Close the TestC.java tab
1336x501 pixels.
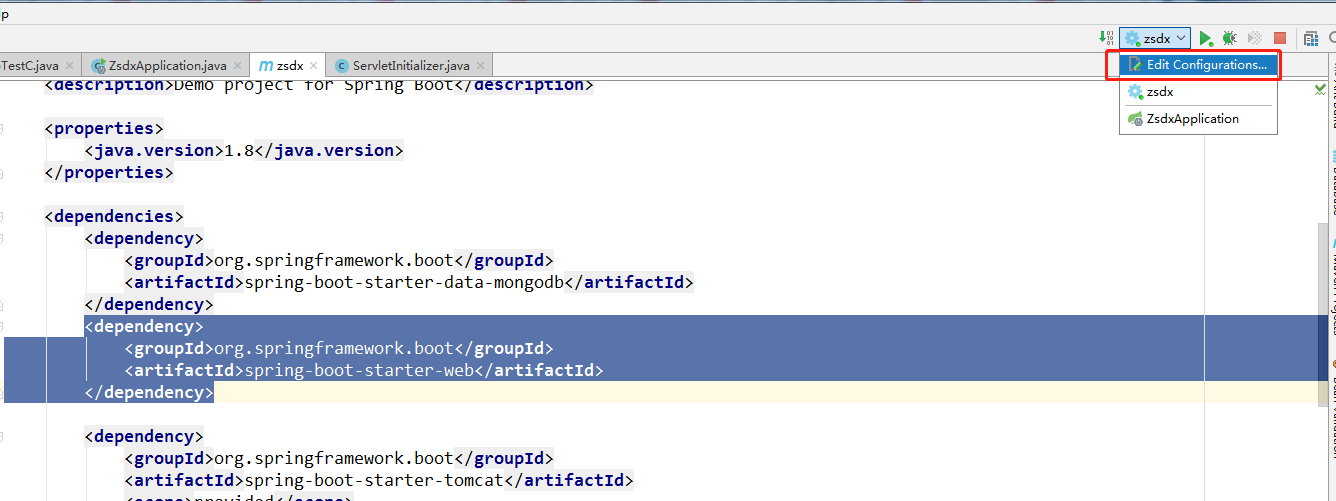tap(70, 65)
